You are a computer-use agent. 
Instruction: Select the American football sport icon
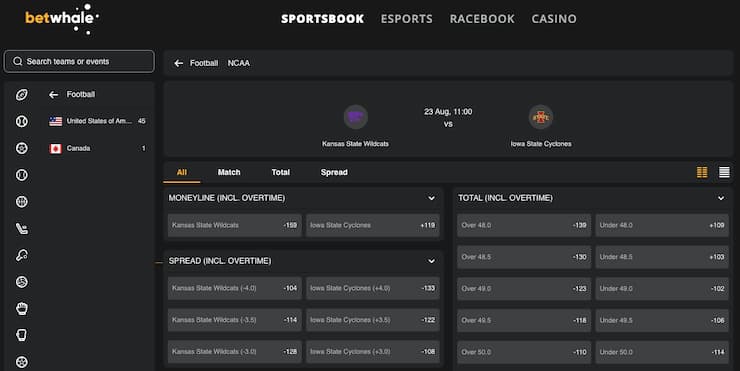(22, 95)
